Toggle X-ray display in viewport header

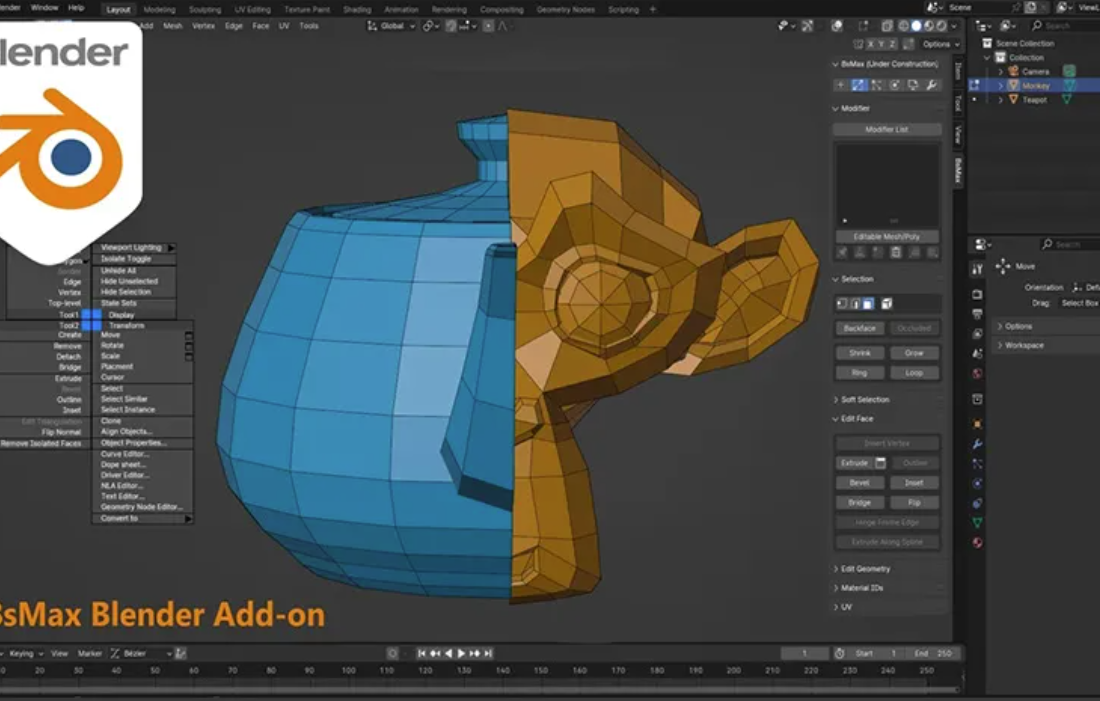pos(887,26)
